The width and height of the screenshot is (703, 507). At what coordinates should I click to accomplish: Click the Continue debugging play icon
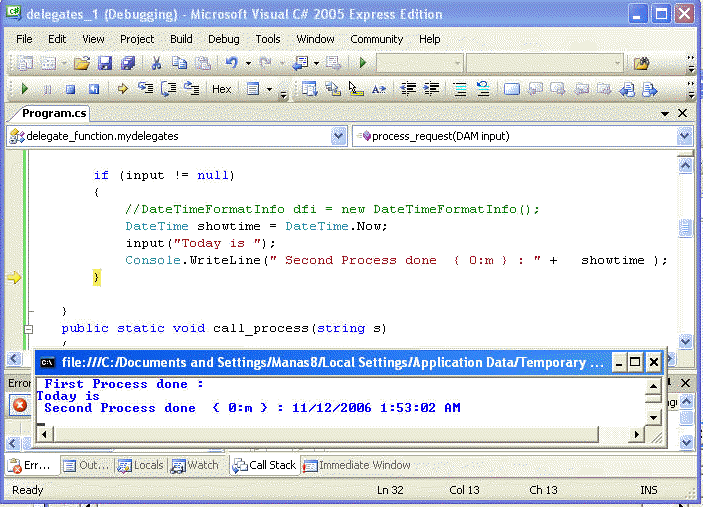coord(25,89)
